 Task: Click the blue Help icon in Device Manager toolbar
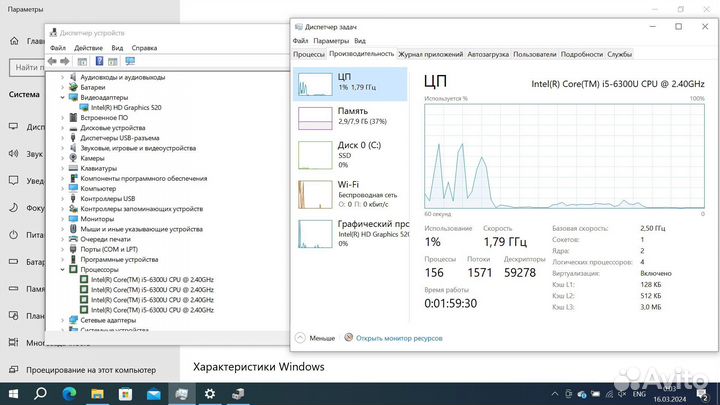tap(99, 61)
